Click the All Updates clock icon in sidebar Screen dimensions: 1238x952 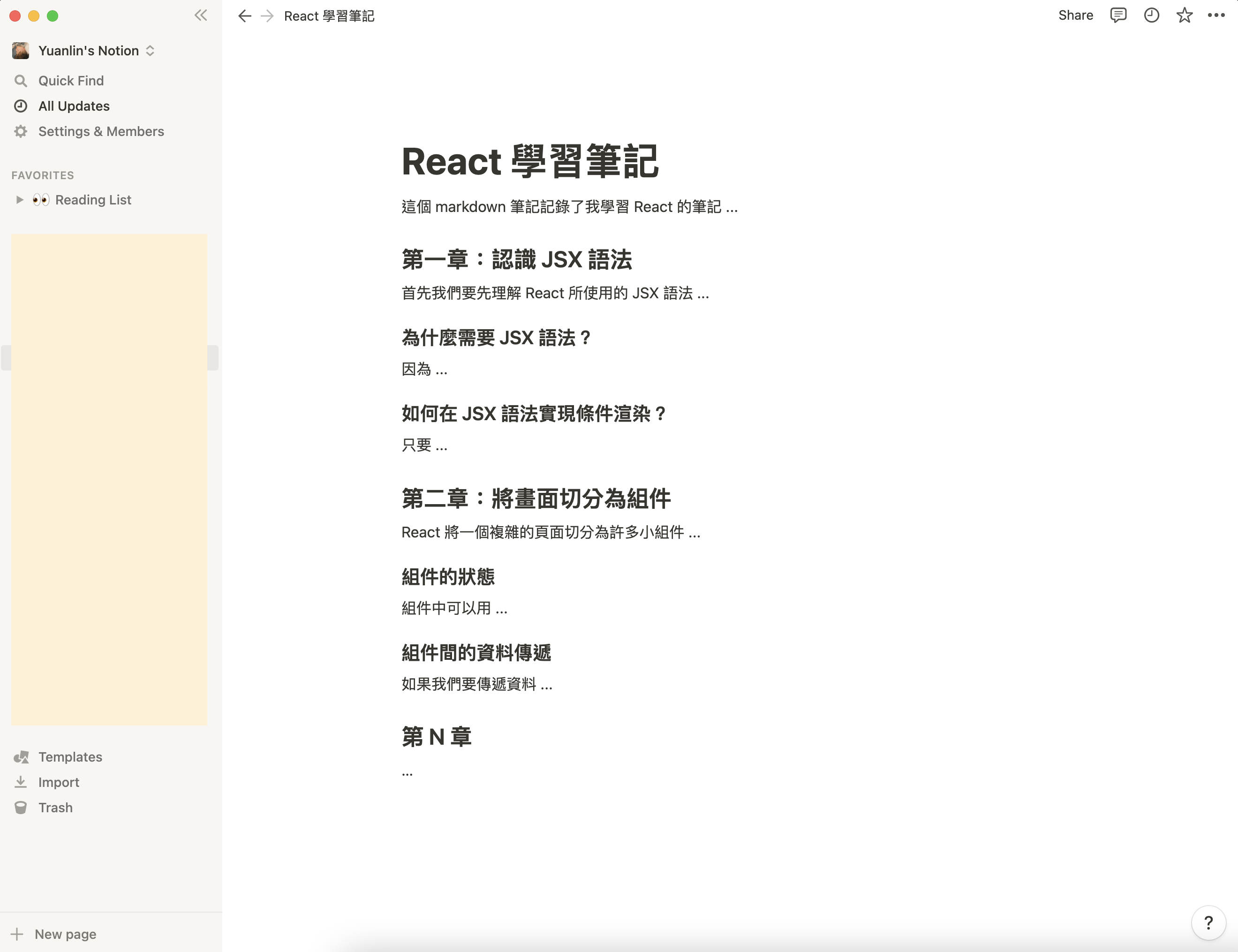point(21,106)
